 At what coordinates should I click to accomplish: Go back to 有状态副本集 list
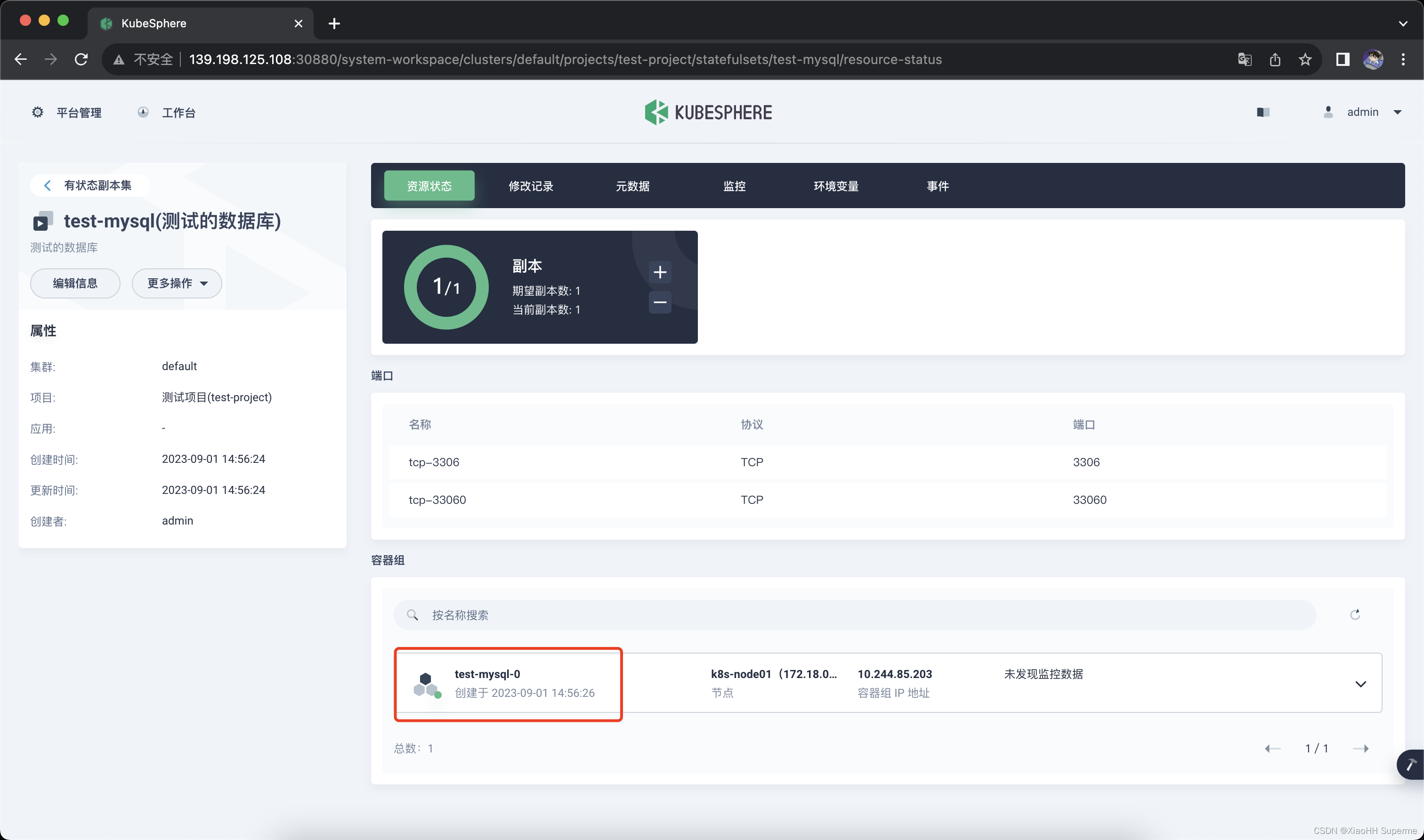(x=89, y=185)
